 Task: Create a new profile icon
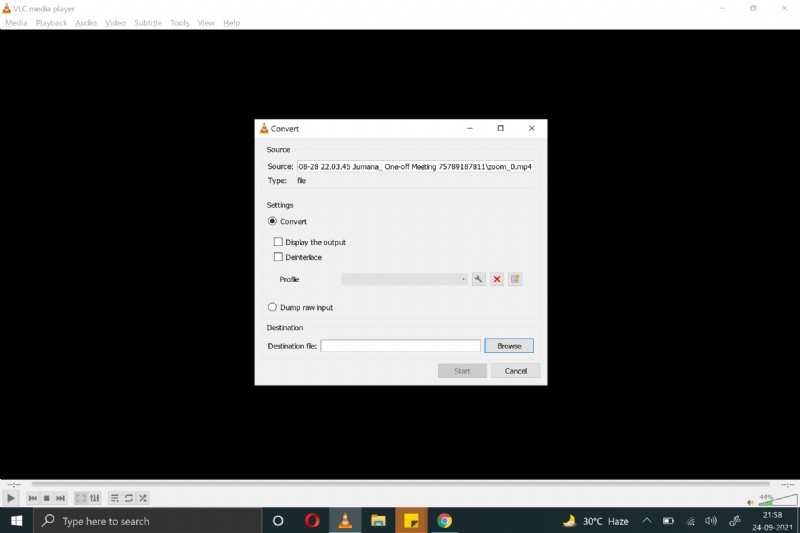pyautogui.click(x=515, y=279)
